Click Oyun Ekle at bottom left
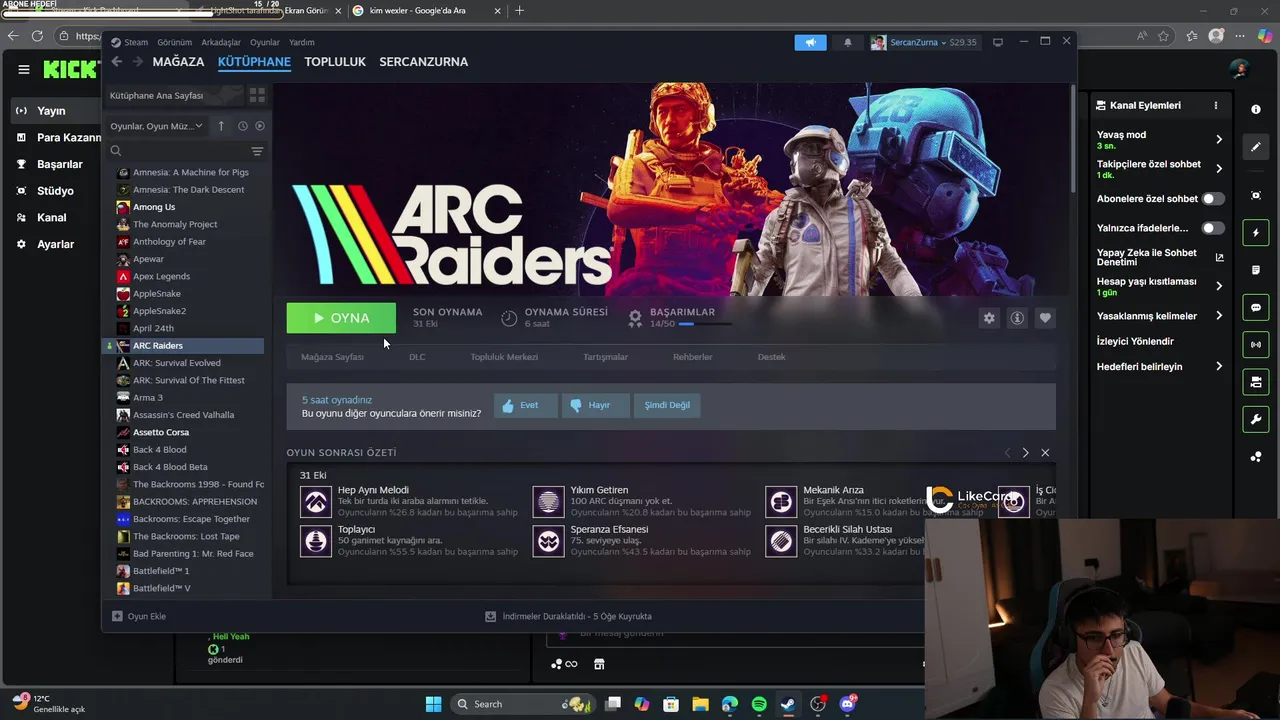The image size is (1280, 720). pyautogui.click(x=139, y=616)
